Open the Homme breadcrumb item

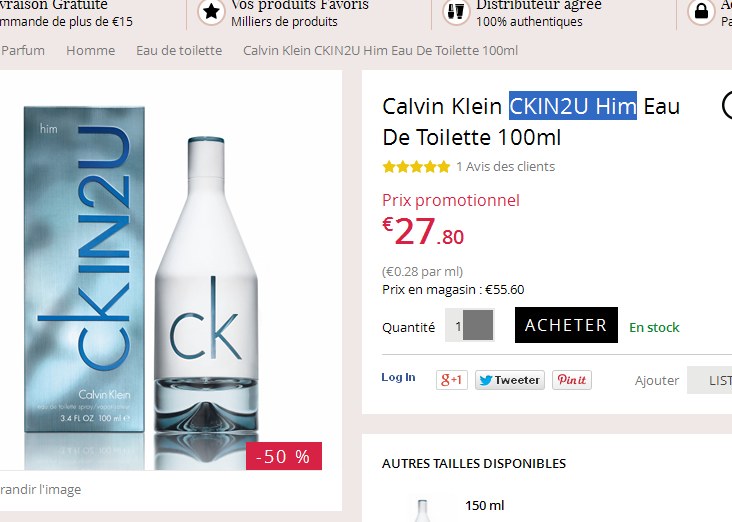click(90, 50)
